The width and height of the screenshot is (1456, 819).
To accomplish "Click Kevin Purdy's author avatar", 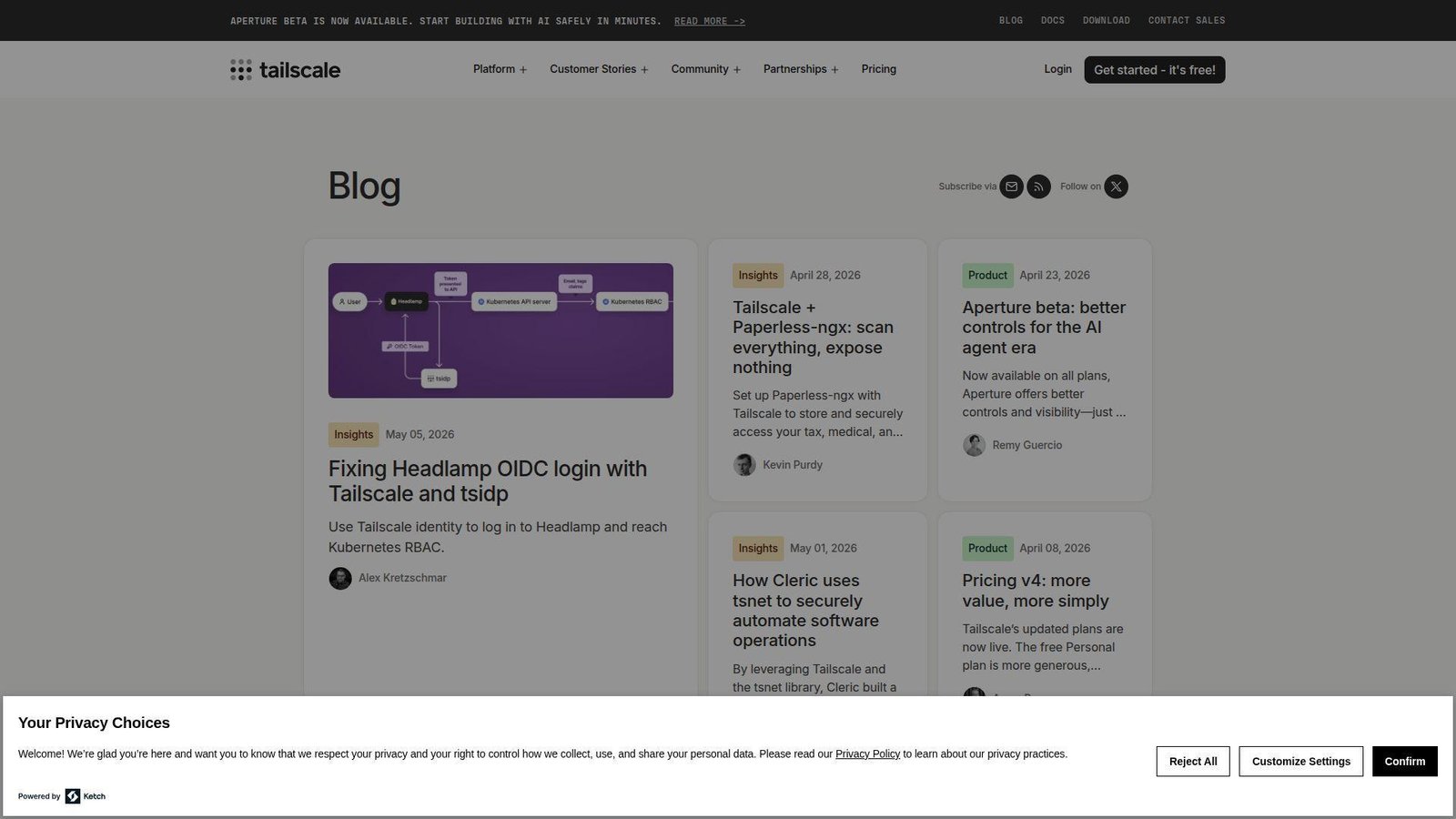I will 744,465.
